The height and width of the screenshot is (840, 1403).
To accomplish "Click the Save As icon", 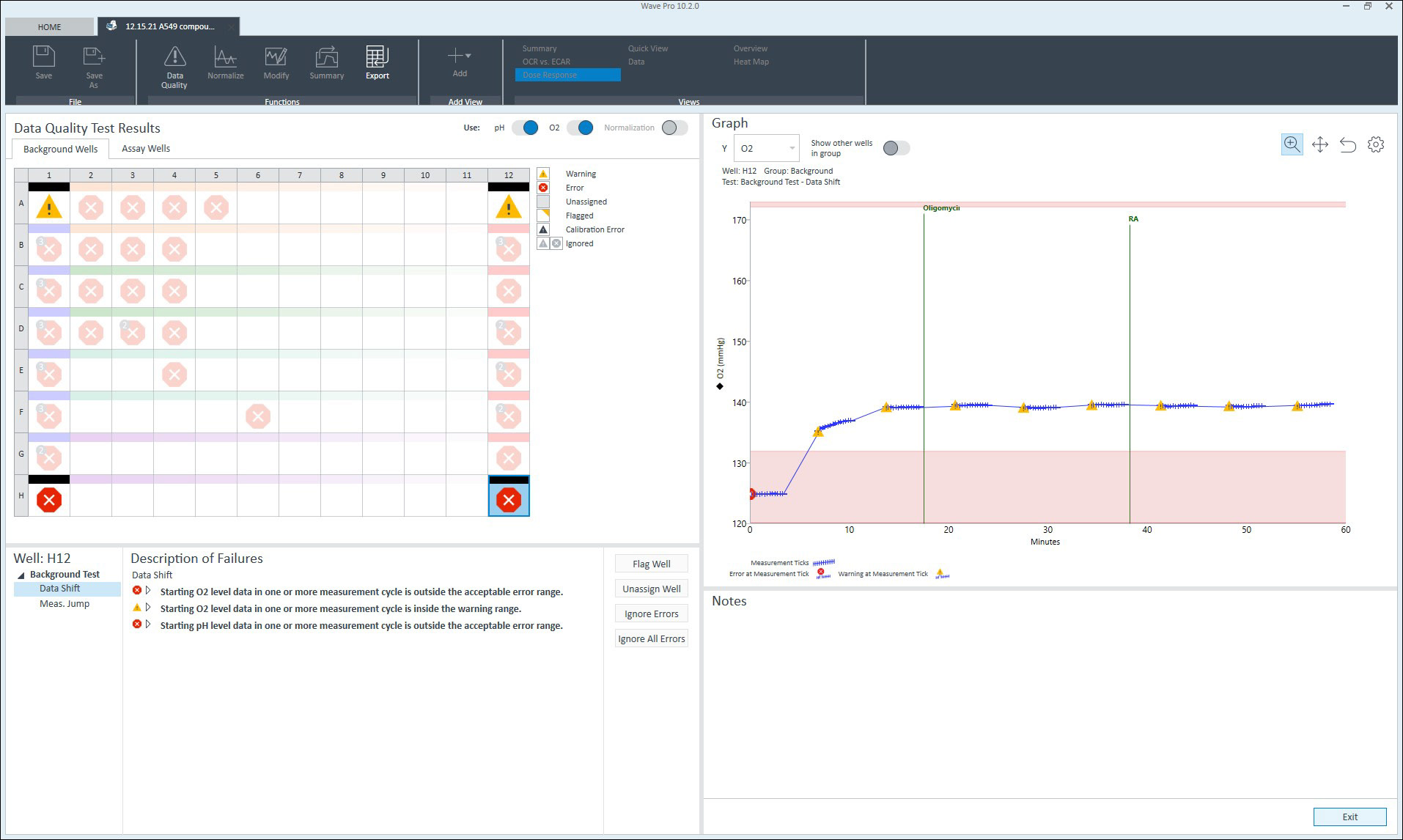I will coord(94,56).
